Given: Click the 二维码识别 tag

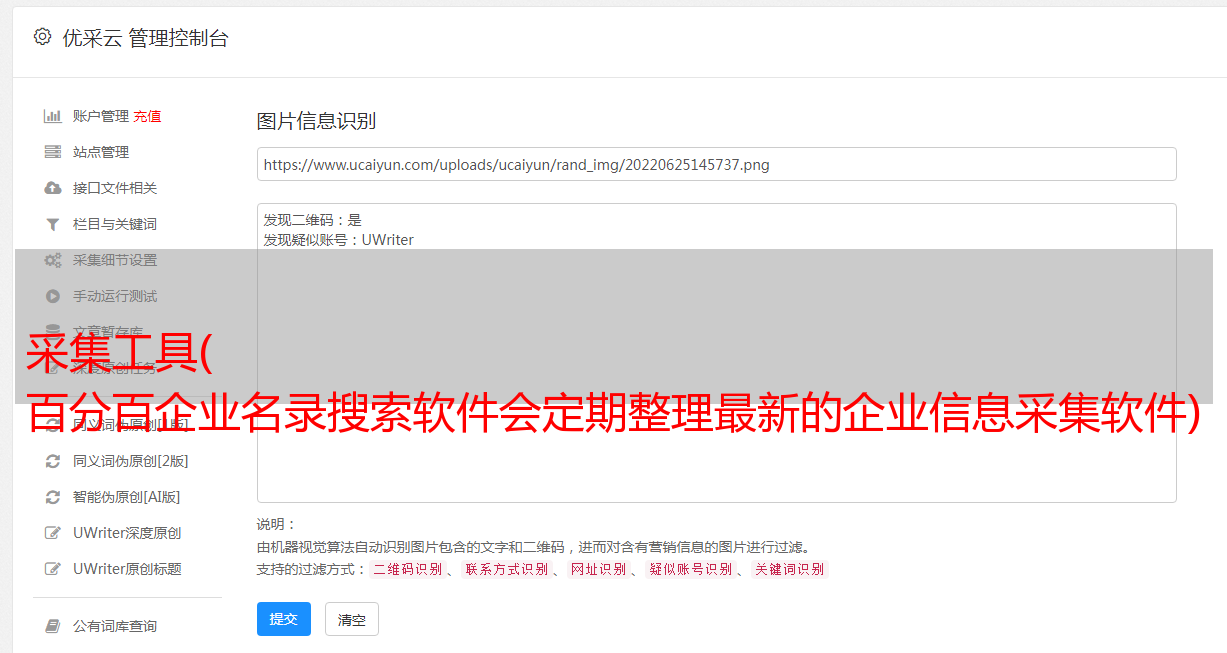Looking at the screenshot, I should (x=407, y=569).
